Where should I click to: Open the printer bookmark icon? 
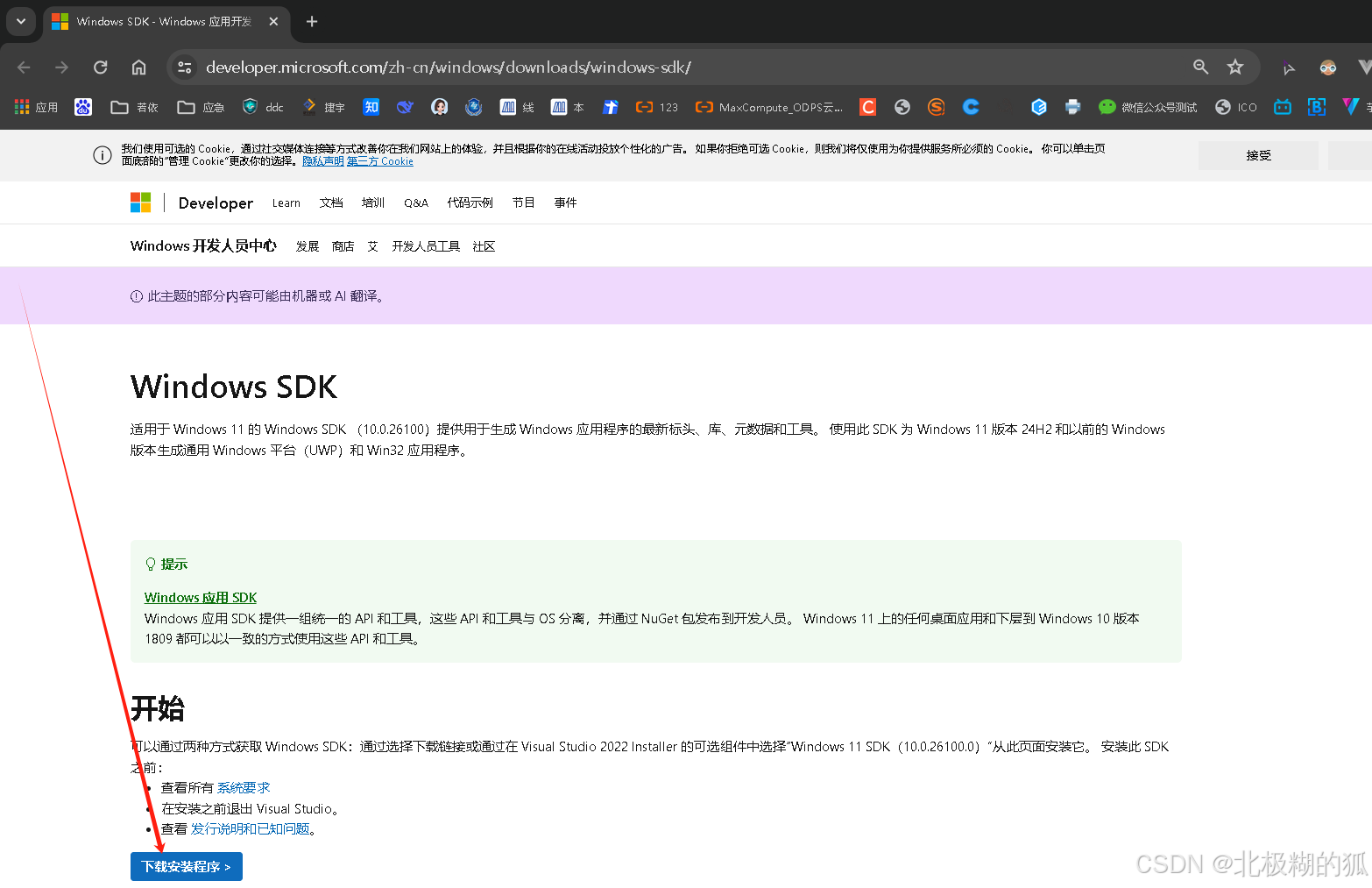point(1073,107)
